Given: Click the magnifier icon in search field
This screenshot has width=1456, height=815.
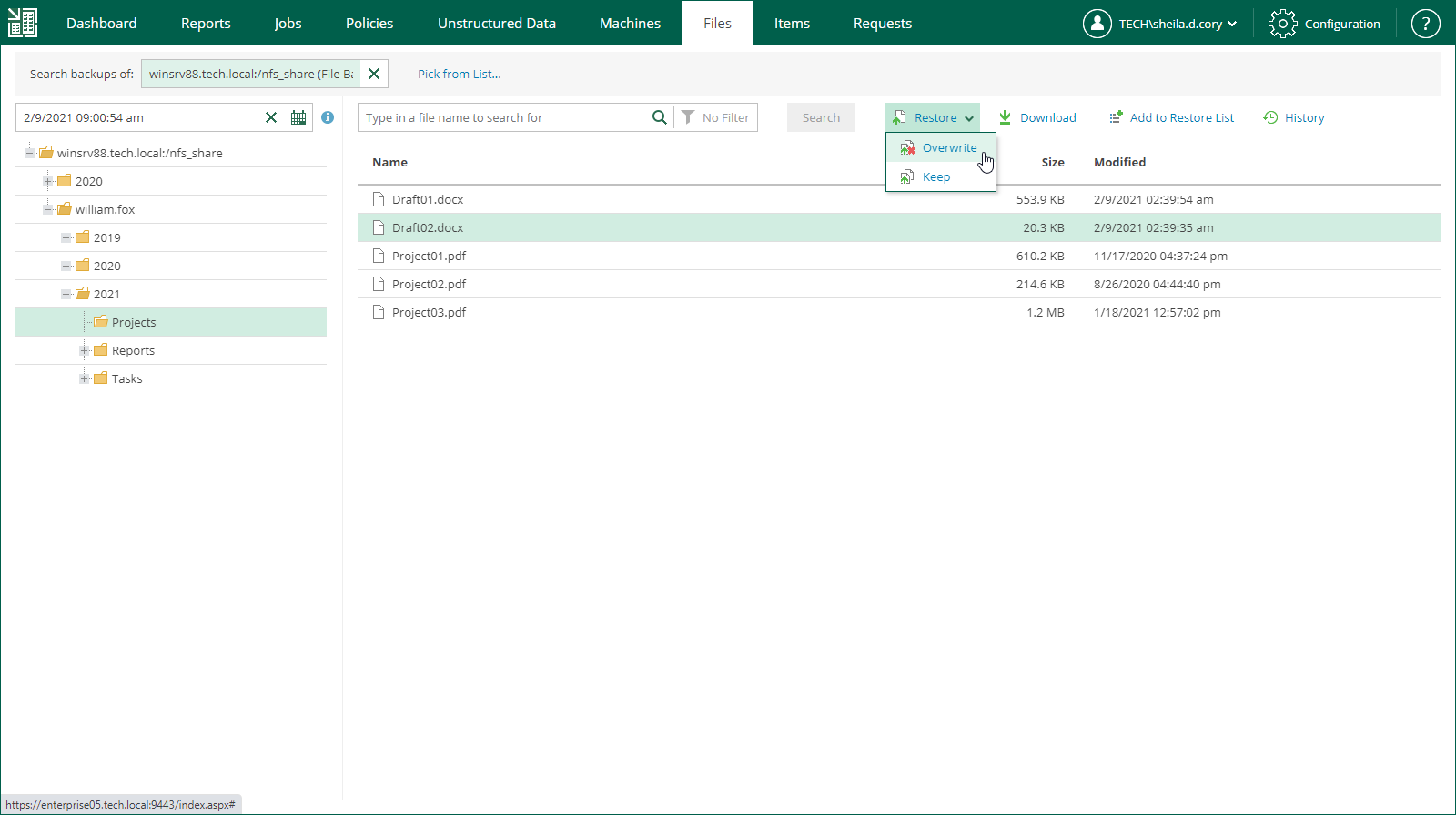Looking at the screenshot, I should [x=659, y=117].
